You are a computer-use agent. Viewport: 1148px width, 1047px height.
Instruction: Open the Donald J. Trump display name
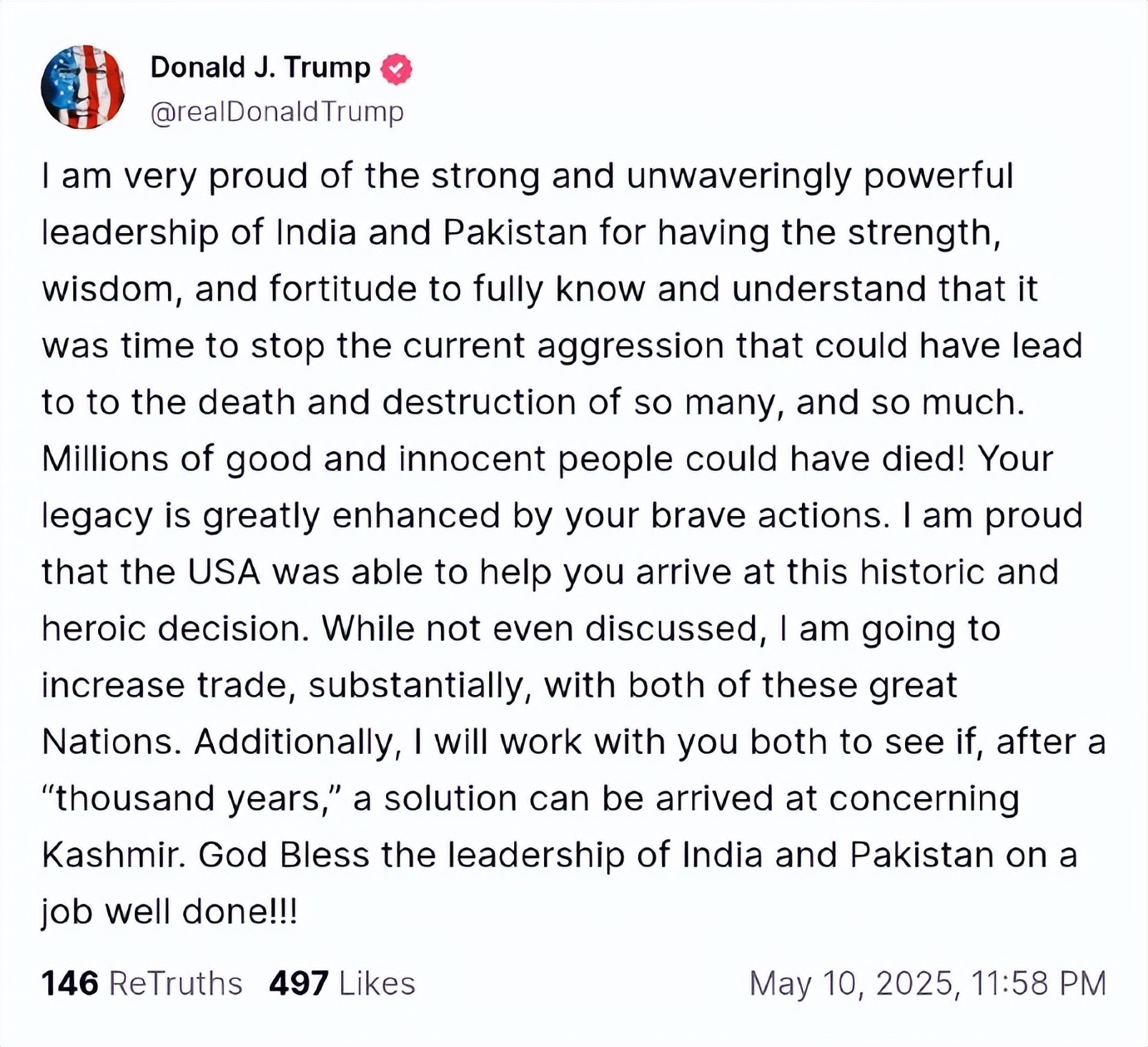[x=260, y=67]
